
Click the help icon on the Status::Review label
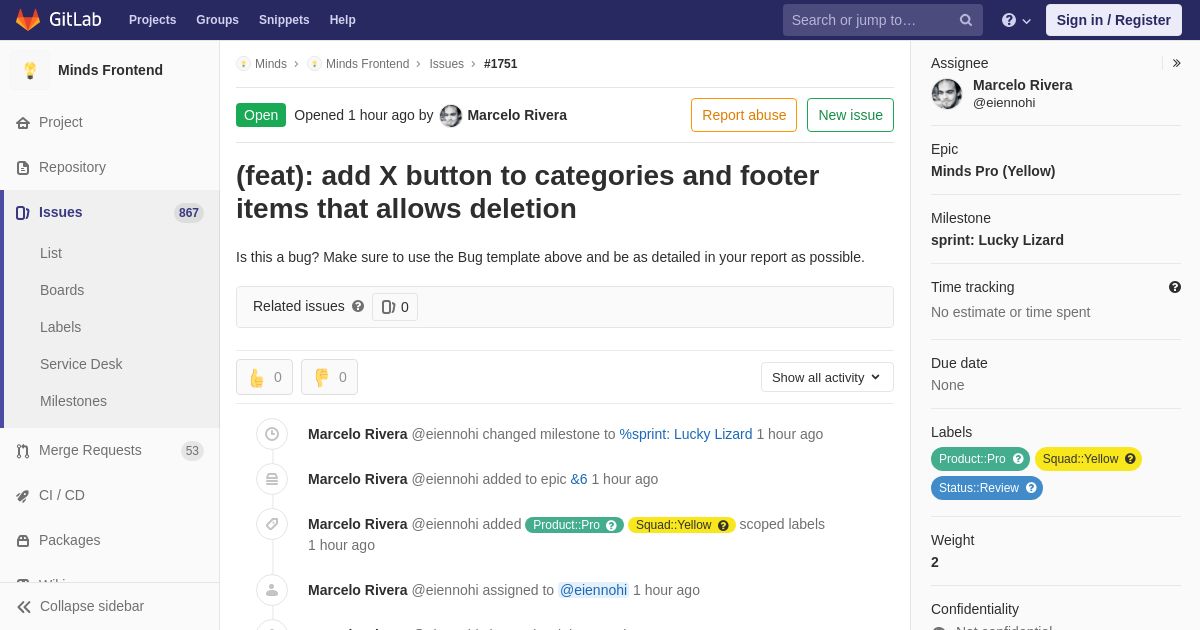(1031, 488)
